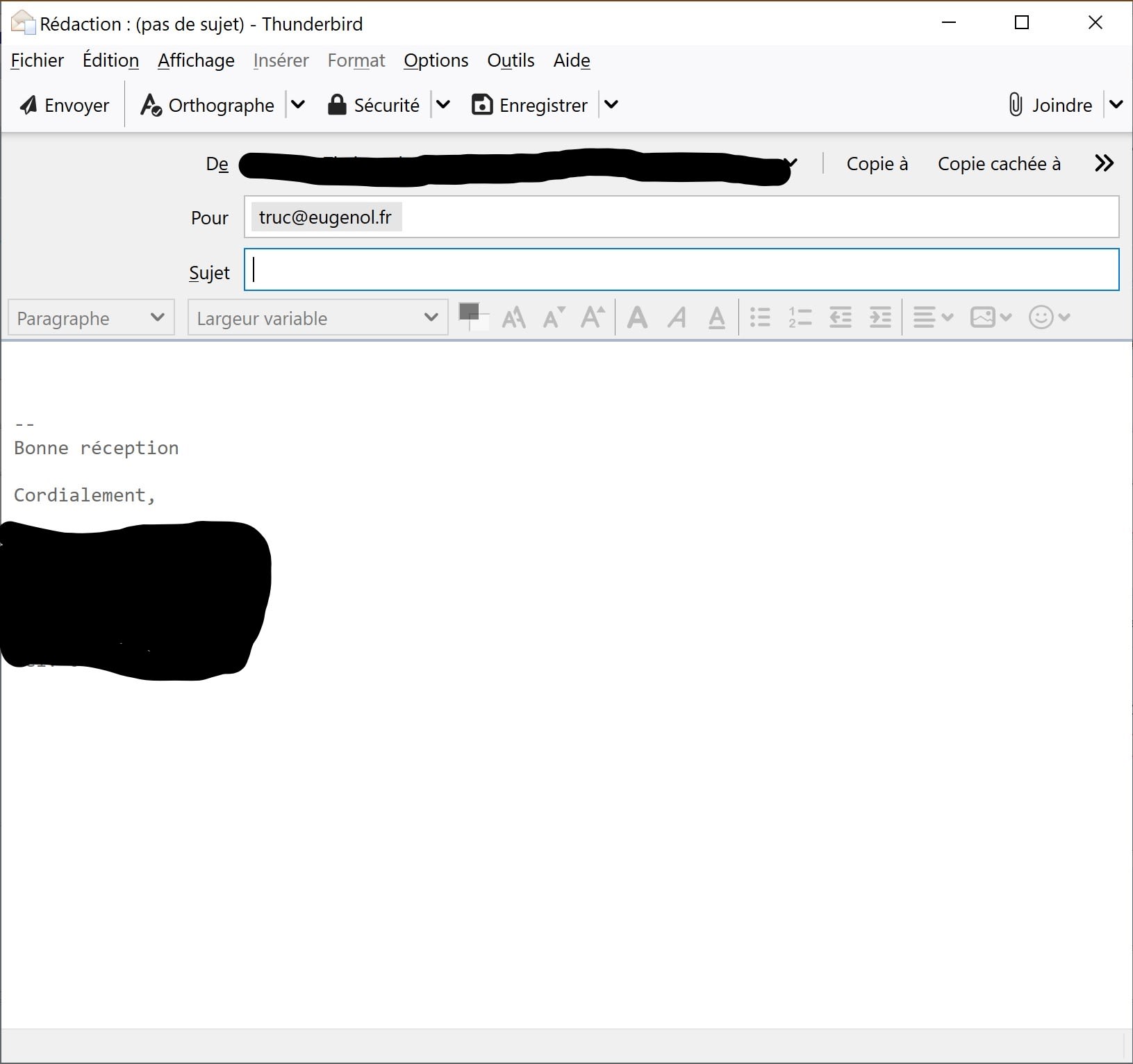The height and width of the screenshot is (1064, 1133).
Task: Open the emoticon smiley insert menu
Action: coord(1048,318)
